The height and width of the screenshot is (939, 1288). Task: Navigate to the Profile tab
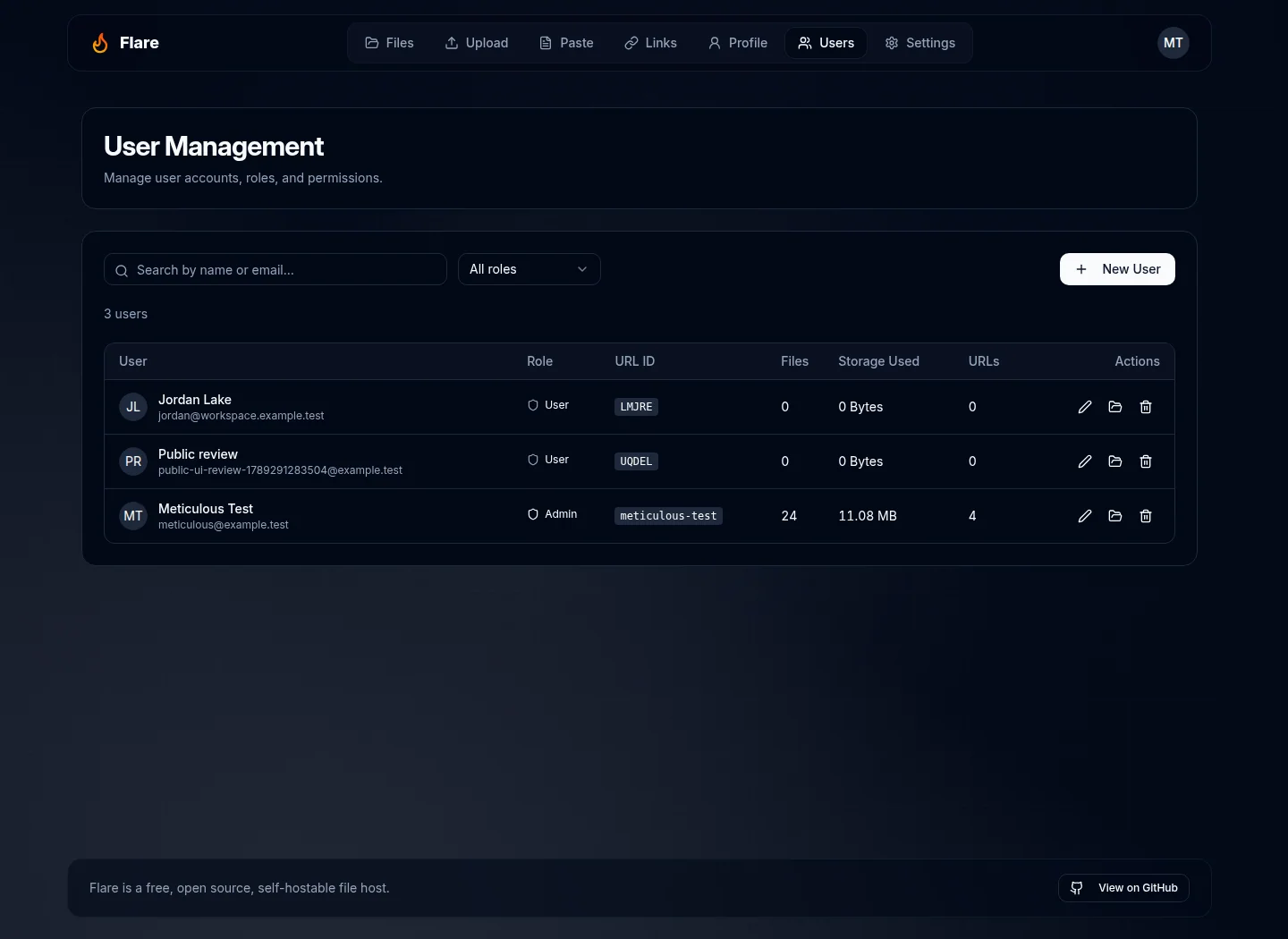pos(738,43)
